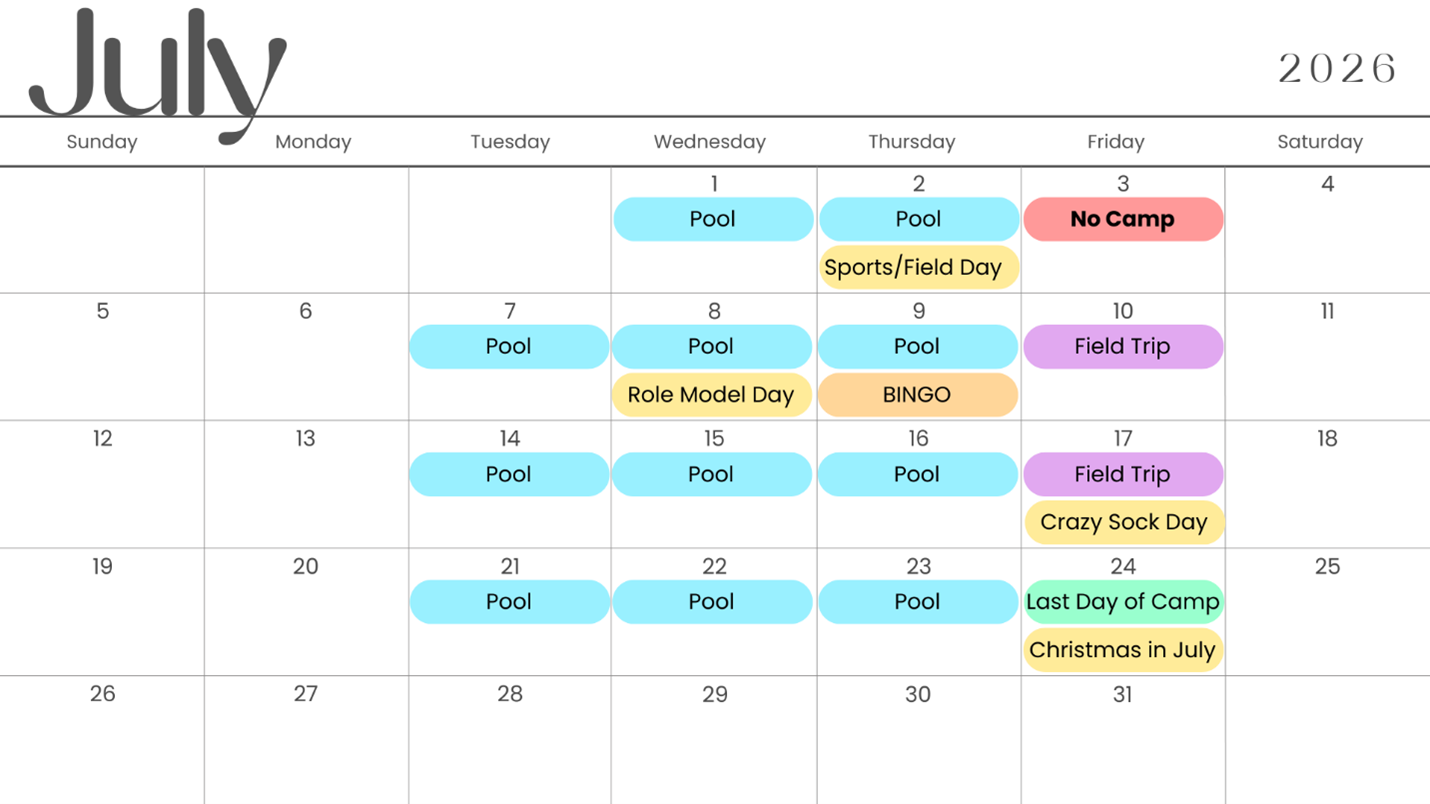Open the Crazy Sock Day event
Screen dimensions: 1430x804
pos(1123,522)
